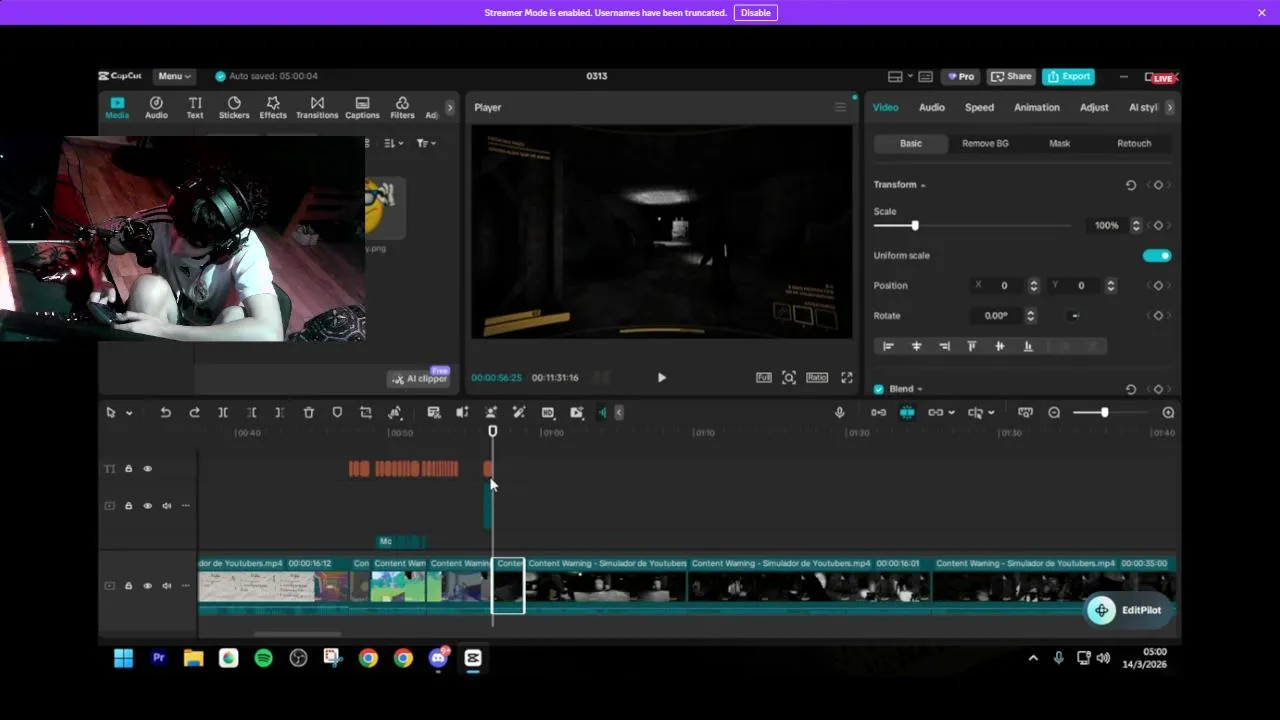This screenshot has height=720, width=1280.
Task: Click the Rotate angle field
Action: (998, 316)
